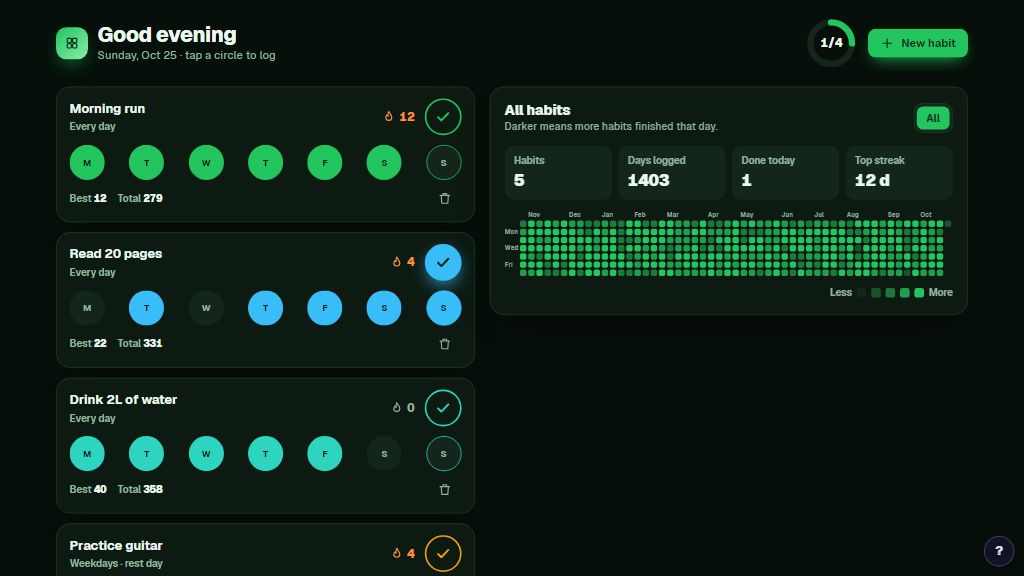The image size is (1024, 576).
Task: Toggle Sunday circle for Read 20 pages
Action: pyautogui.click(x=443, y=308)
